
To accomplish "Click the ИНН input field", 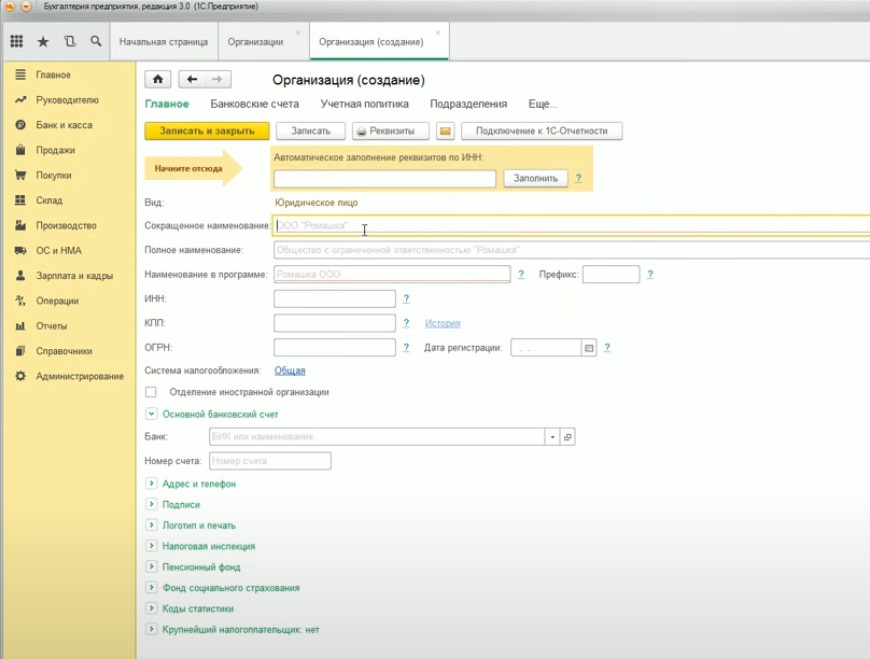I will point(334,299).
